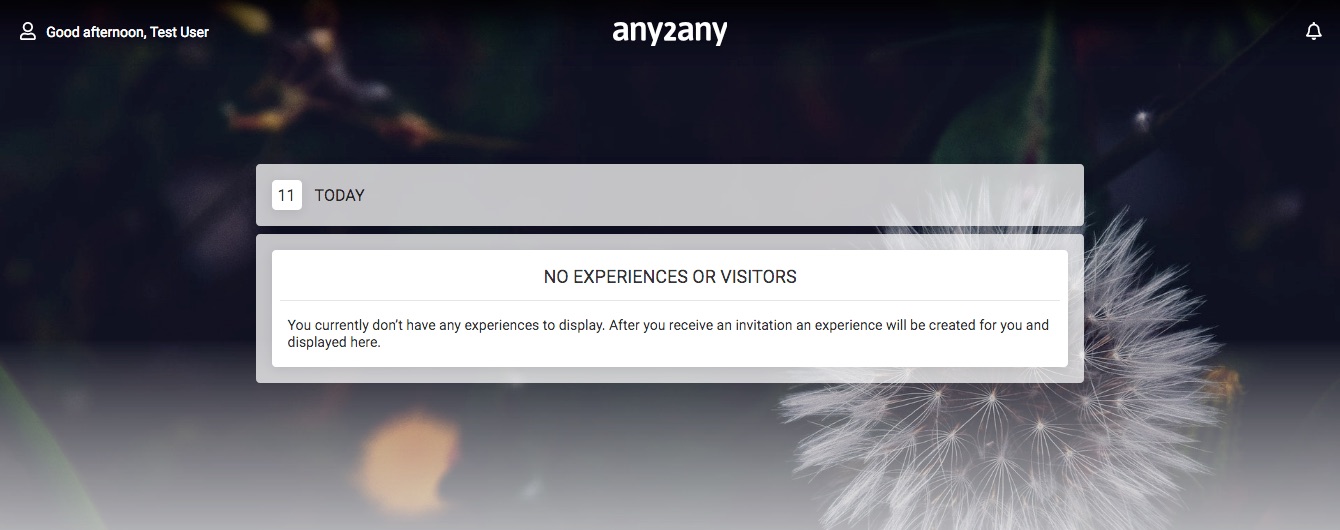Open the user profile icon
The width and height of the screenshot is (1340, 530).
pyautogui.click(x=28, y=32)
